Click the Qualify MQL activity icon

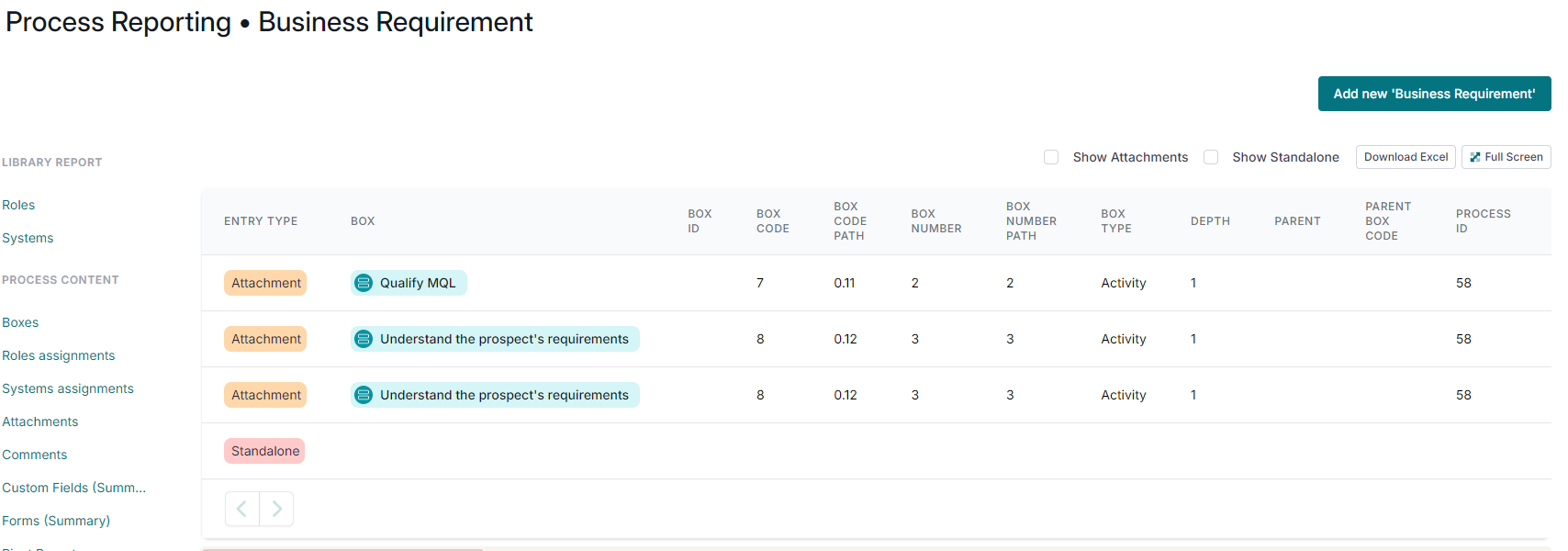pos(364,283)
